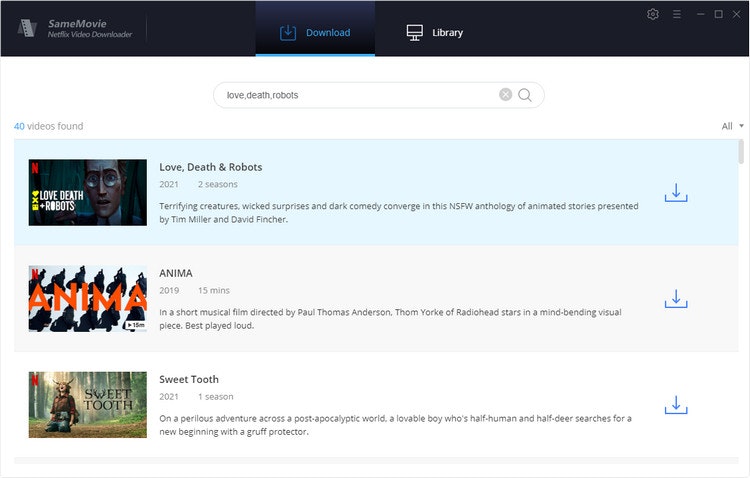Download Love, Death & Robots via download icon
Viewport: 750px width, 478px height.
(x=676, y=193)
